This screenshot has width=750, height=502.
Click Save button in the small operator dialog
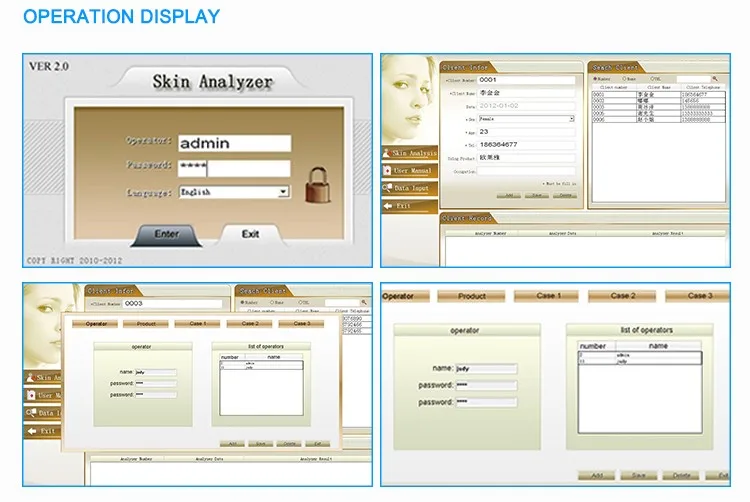coord(260,444)
